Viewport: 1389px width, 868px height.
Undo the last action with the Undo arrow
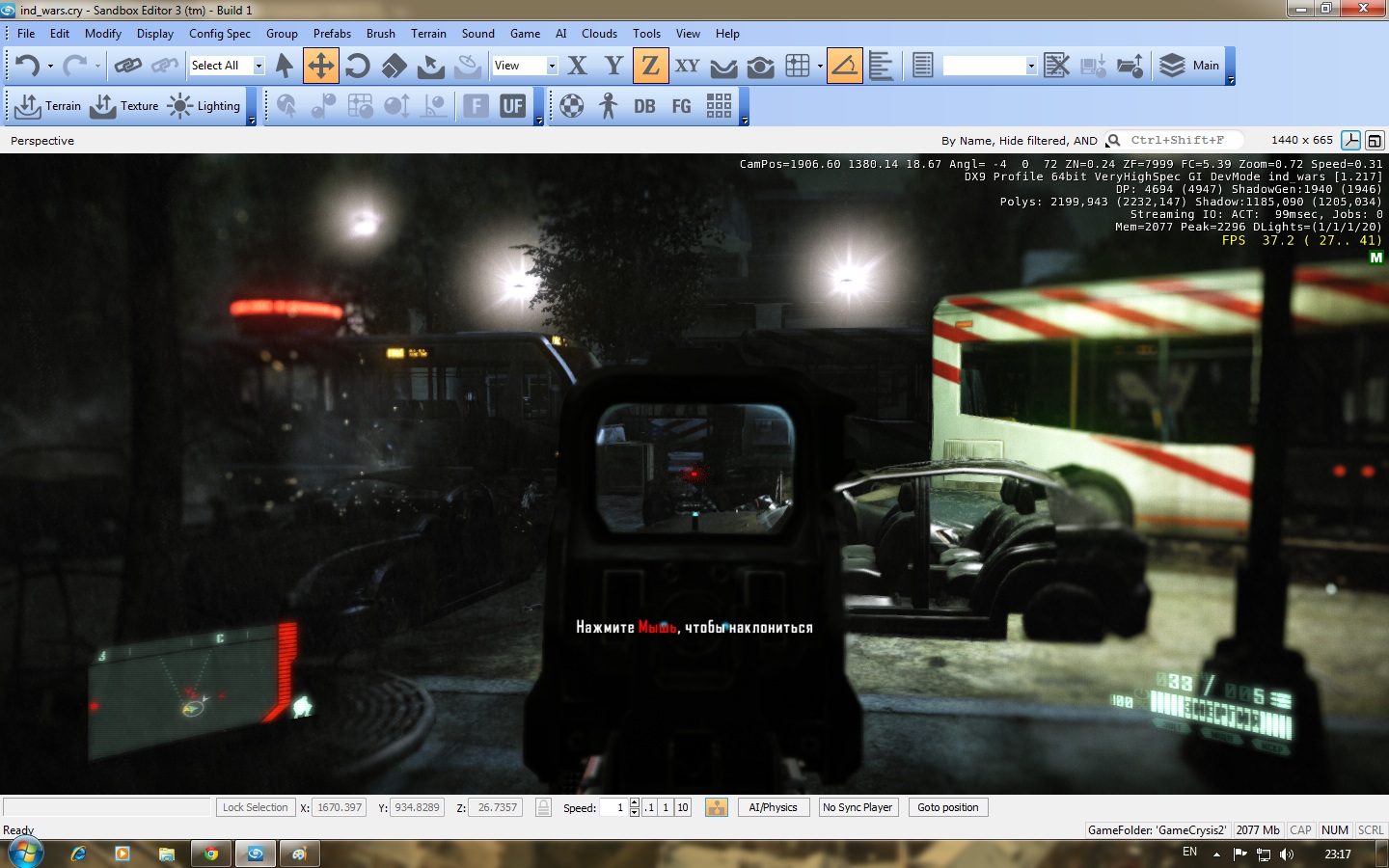(27, 66)
